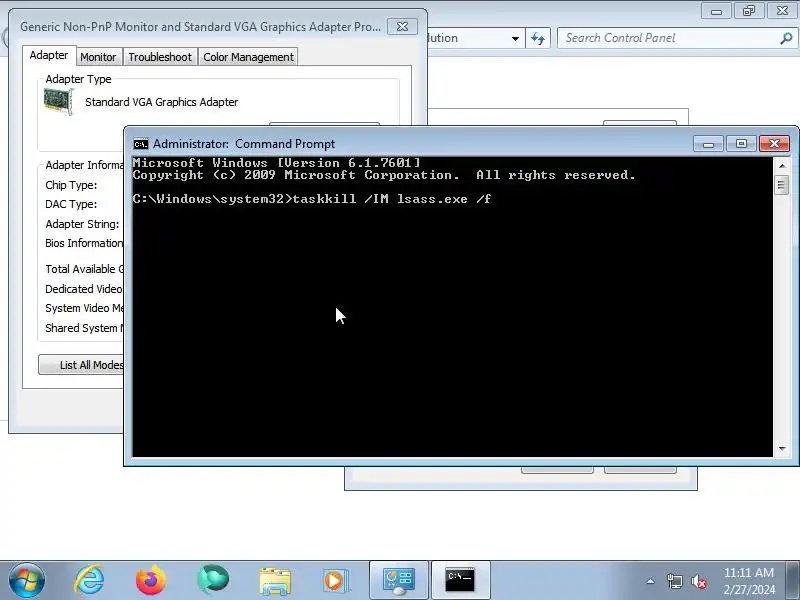
Task: Click 'Standard VGA Graphics Adapter' text
Action: click(161, 102)
